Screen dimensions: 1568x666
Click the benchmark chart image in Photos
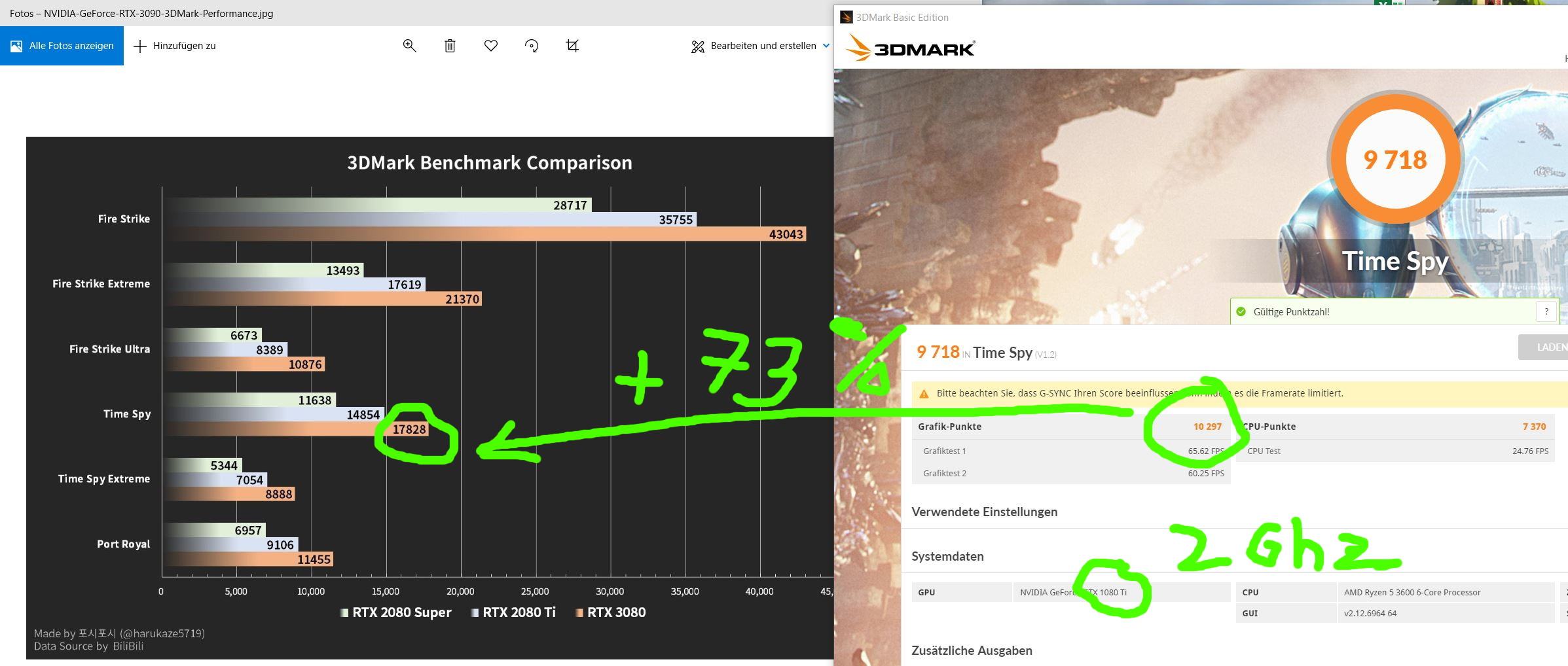[429, 398]
